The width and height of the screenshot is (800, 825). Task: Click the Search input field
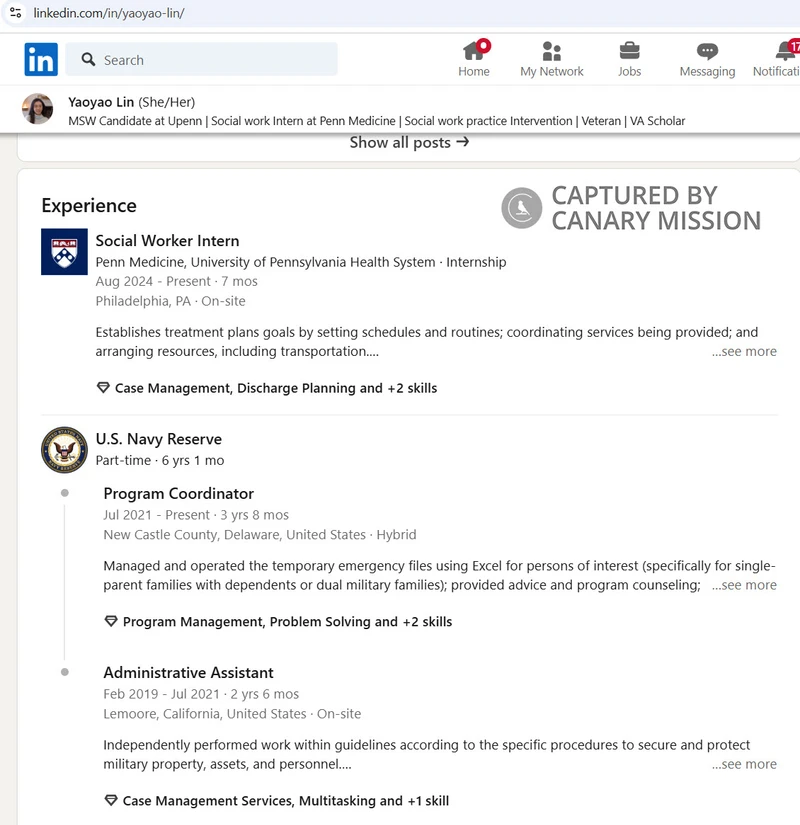202,59
